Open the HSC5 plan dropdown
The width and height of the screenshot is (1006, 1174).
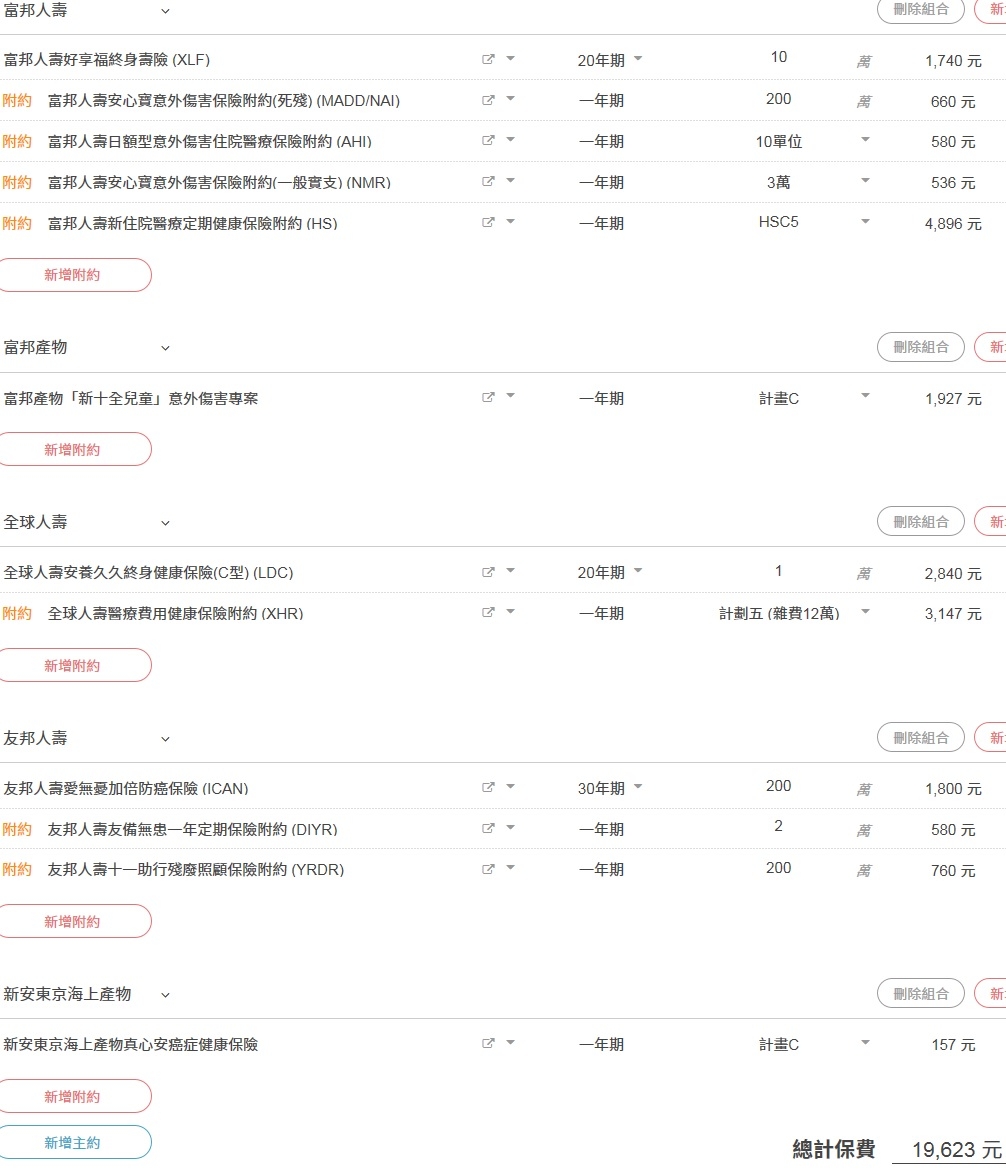click(x=865, y=221)
